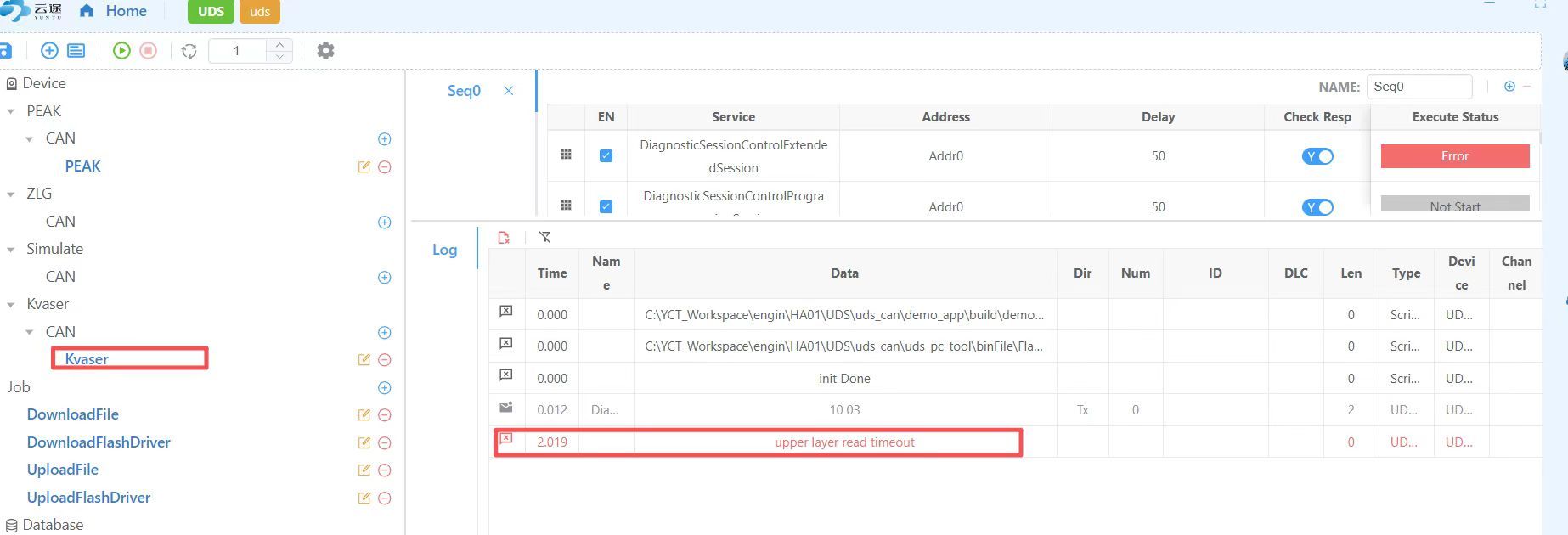
Task: Open the settings gear icon
Action: coord(325,51)
